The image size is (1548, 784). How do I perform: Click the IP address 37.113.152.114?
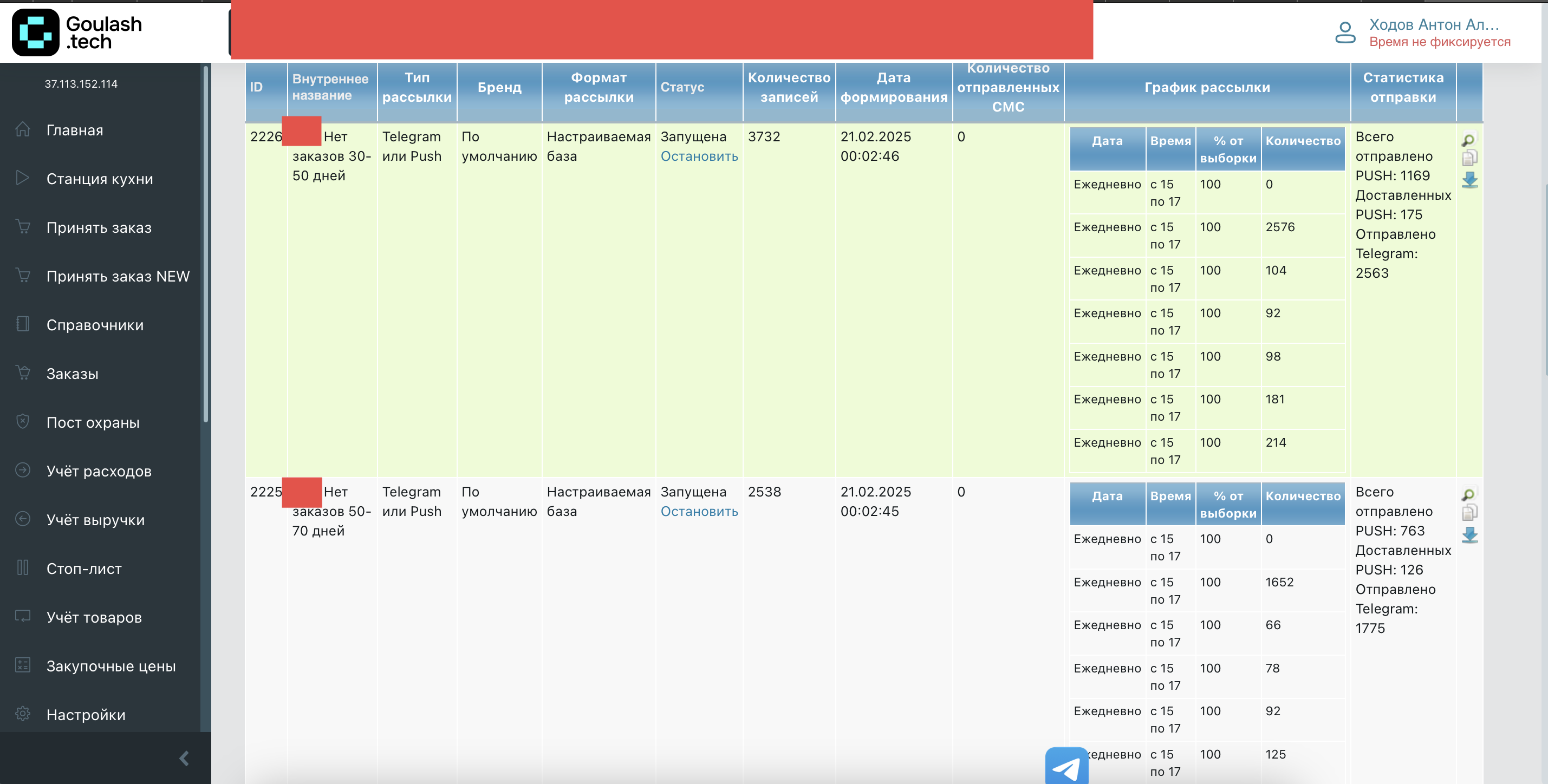click(x=81, y=84)
